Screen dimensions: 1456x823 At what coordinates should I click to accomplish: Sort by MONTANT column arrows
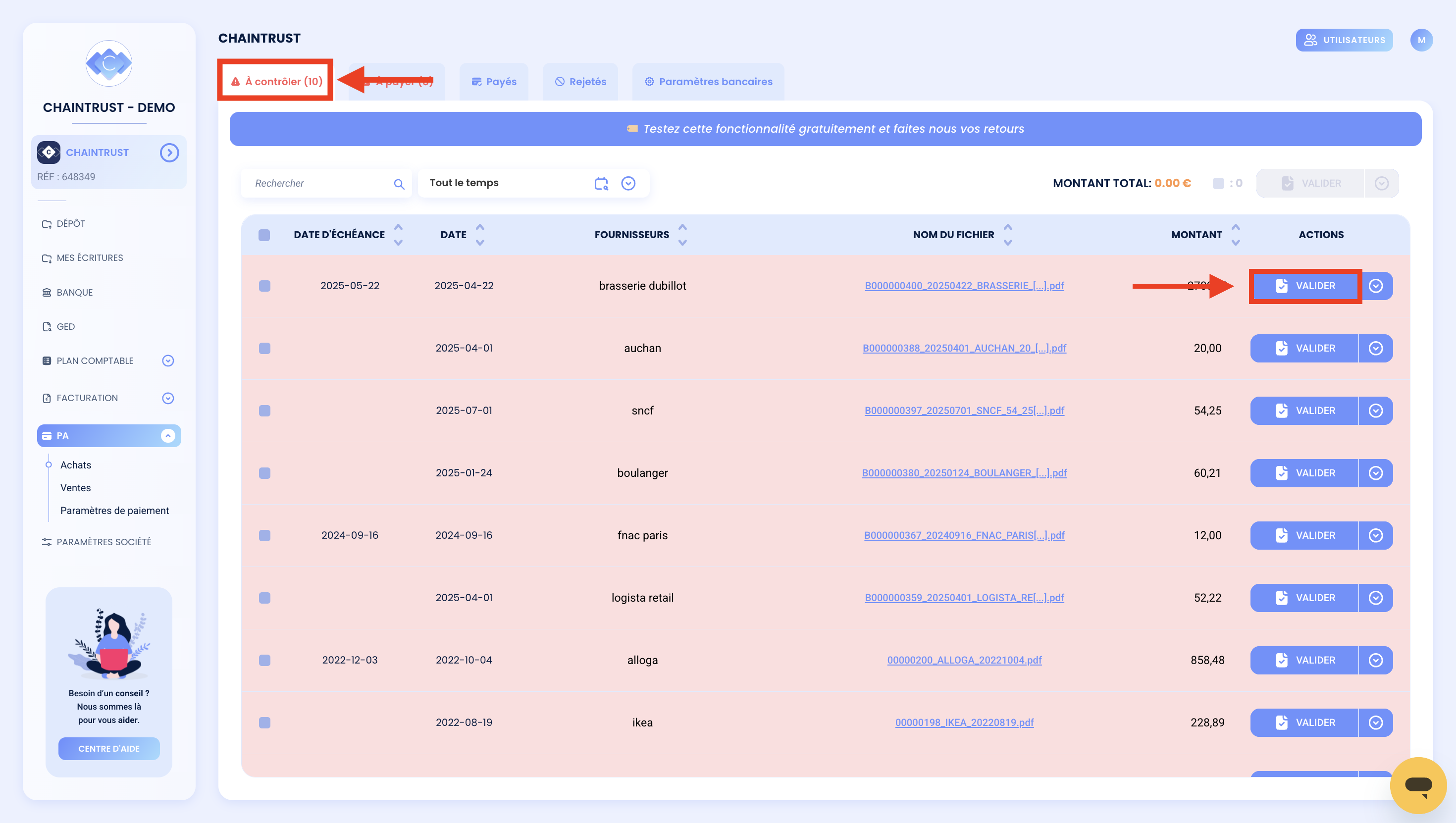coord(1236,235)
